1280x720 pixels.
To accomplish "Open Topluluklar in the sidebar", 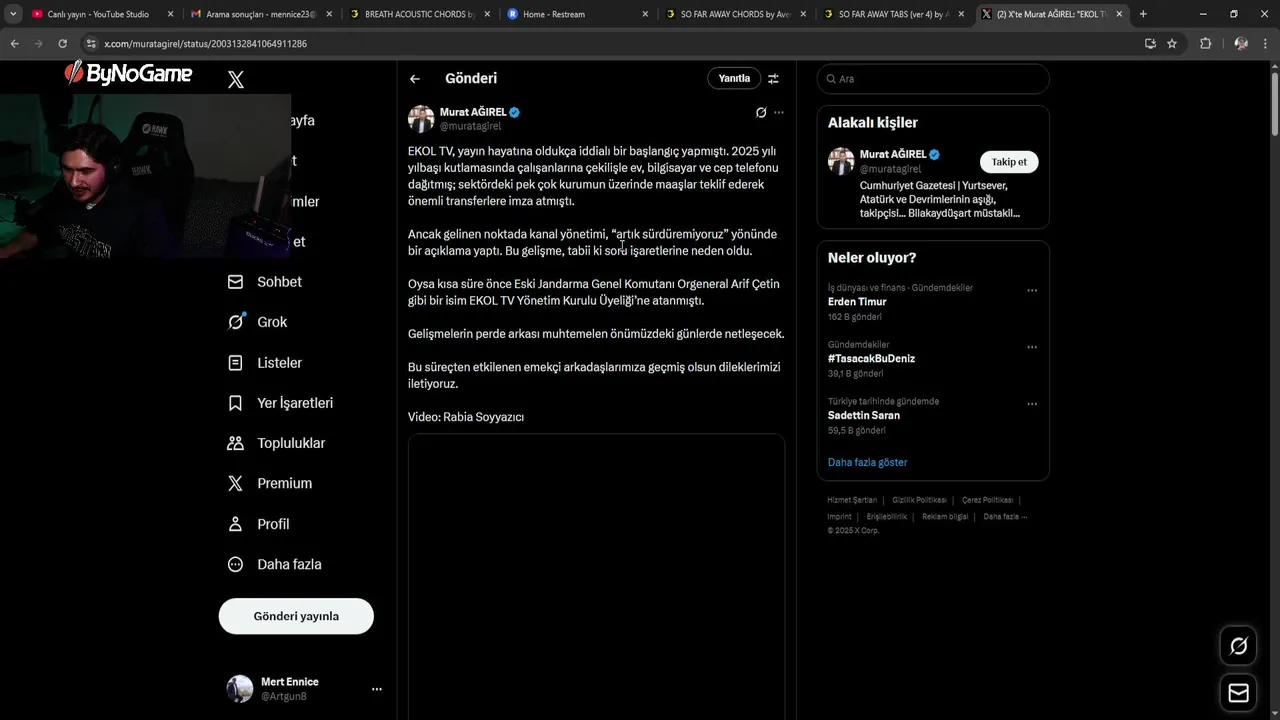I will 276,443.
